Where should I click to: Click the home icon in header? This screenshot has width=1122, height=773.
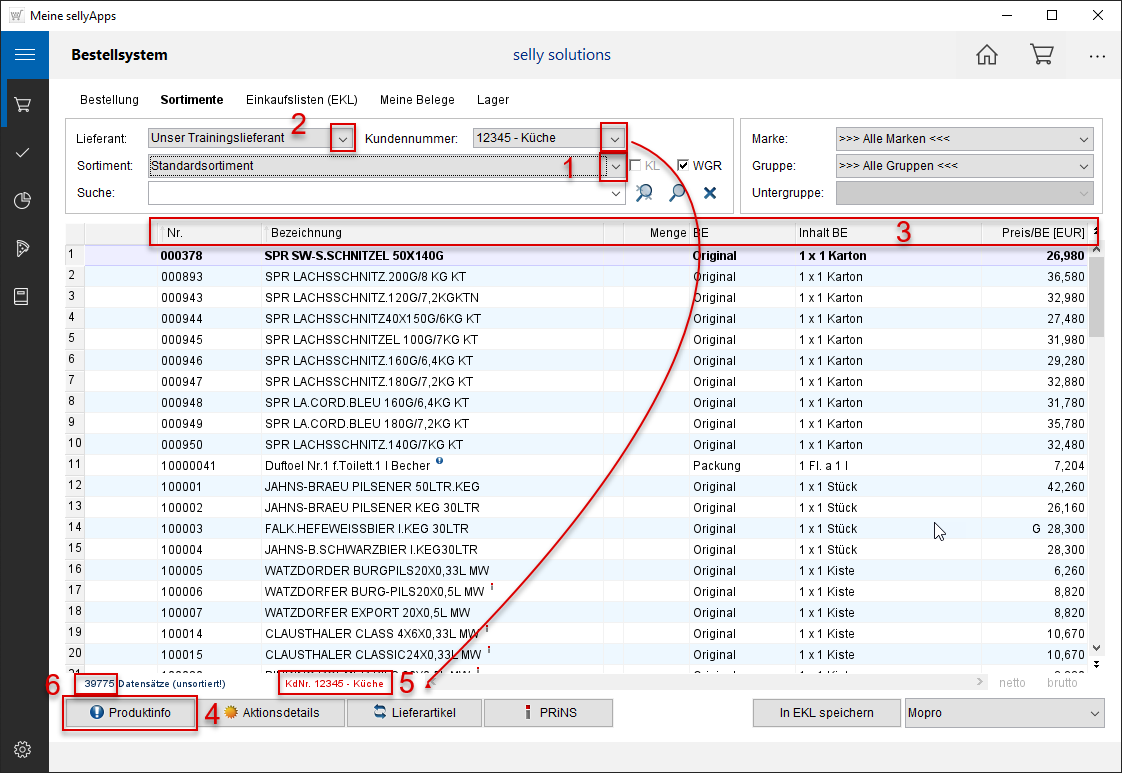[987, 55]
